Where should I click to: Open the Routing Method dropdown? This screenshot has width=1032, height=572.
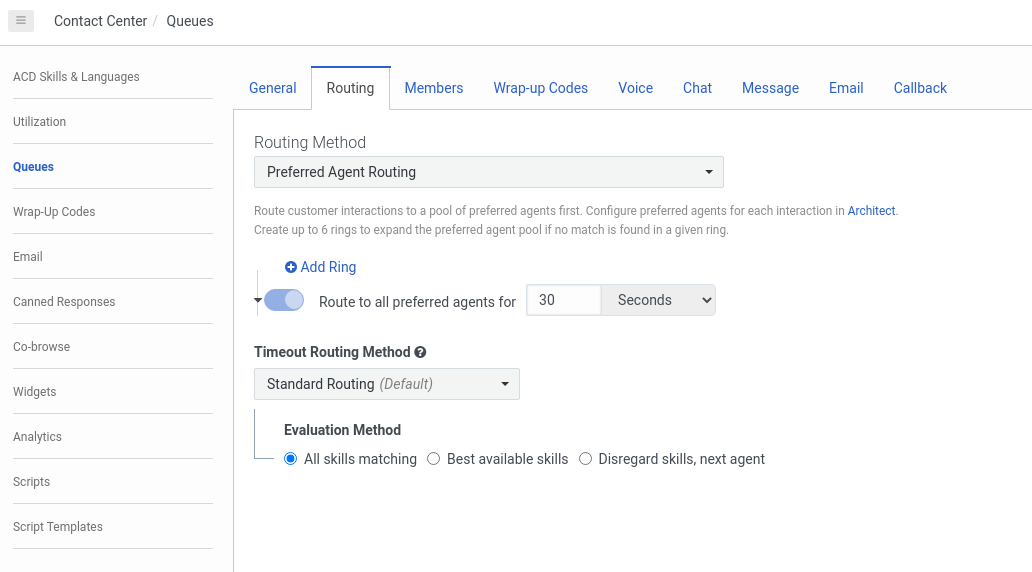click(x=488, y=172)
